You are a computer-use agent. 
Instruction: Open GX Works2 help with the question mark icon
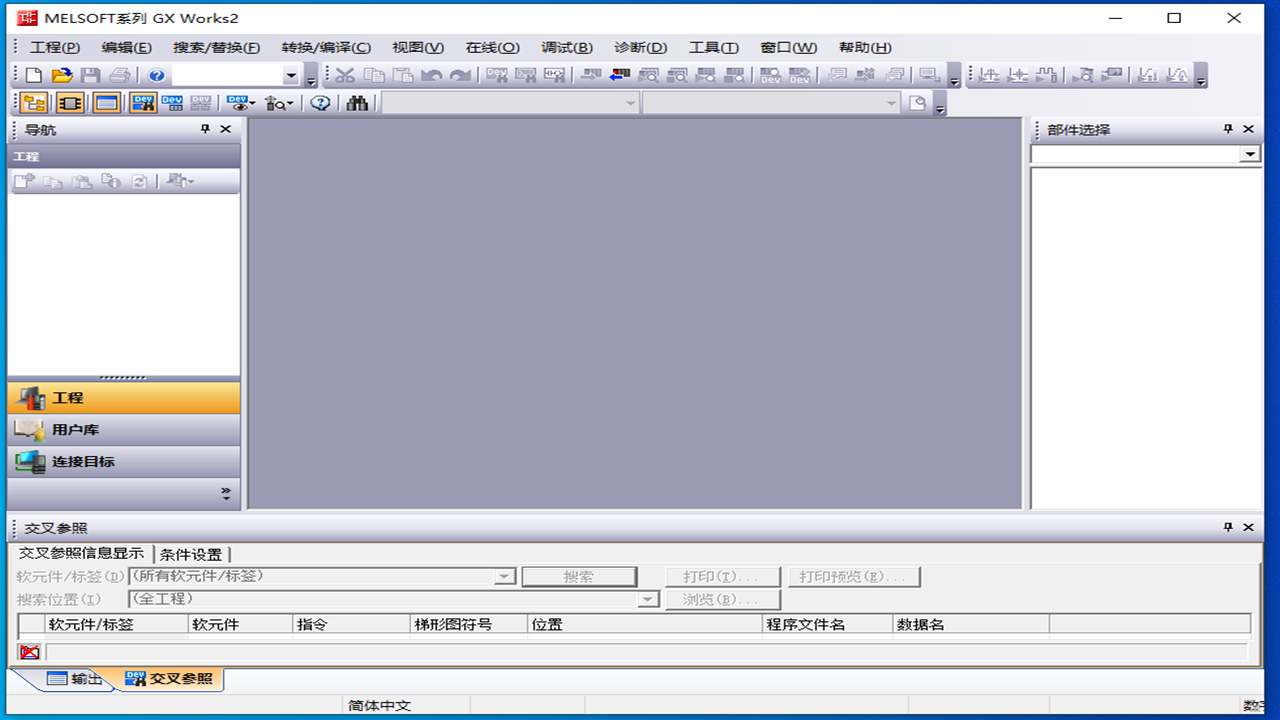point(157,75)
